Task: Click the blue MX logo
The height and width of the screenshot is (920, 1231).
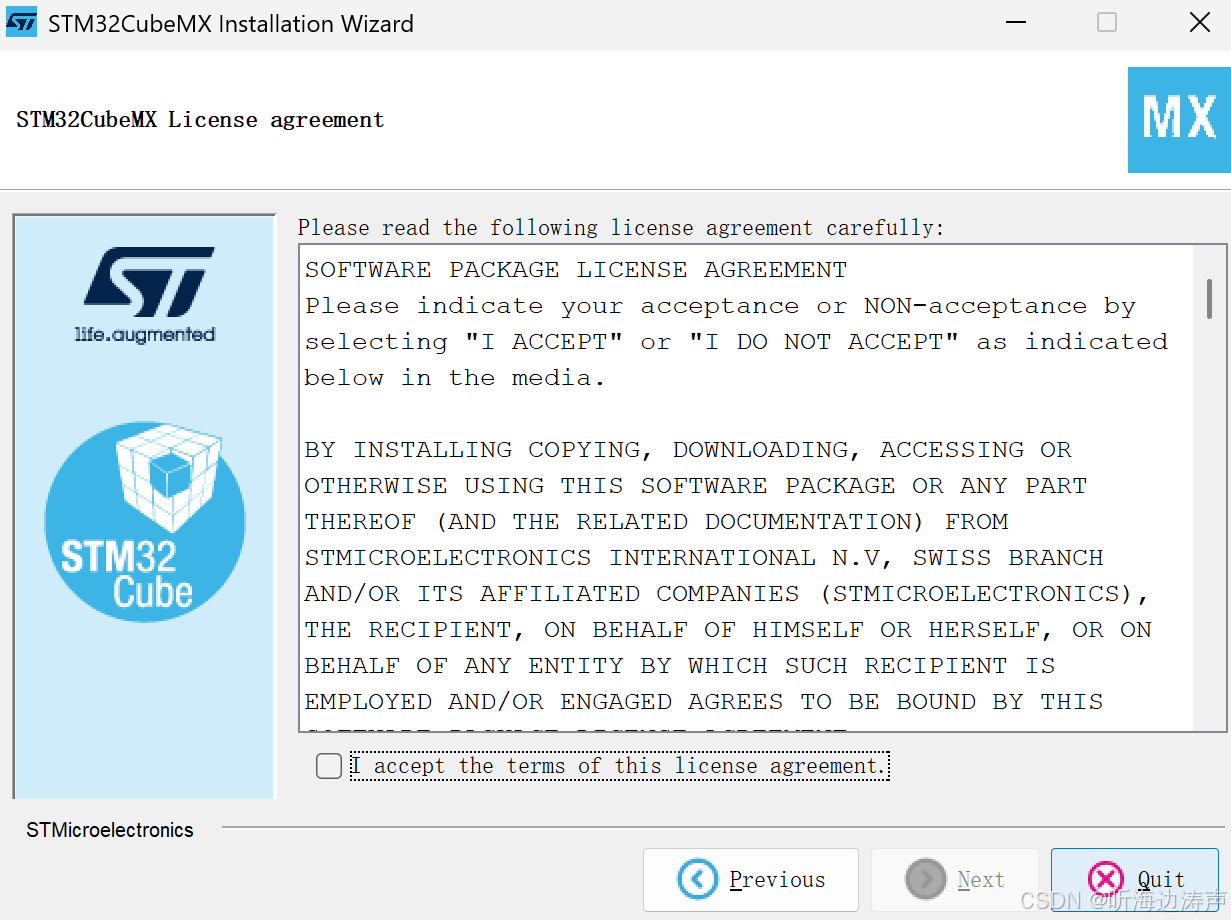Action: [1179, 120]
